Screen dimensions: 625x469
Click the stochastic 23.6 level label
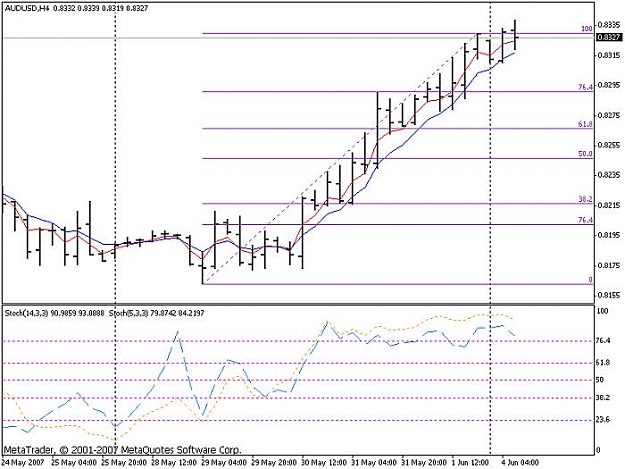[603, 419]
